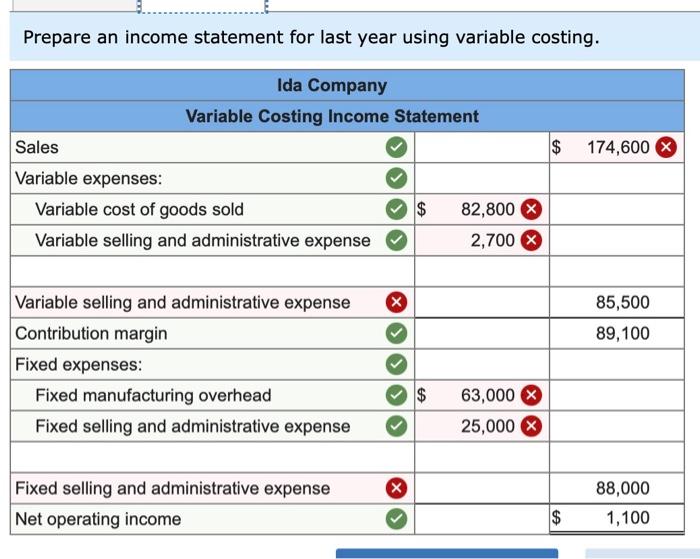This screenshot has width=700, height=559.
Task: Select the 2,700 variable selling expense cell
Action: click(482, 241)
